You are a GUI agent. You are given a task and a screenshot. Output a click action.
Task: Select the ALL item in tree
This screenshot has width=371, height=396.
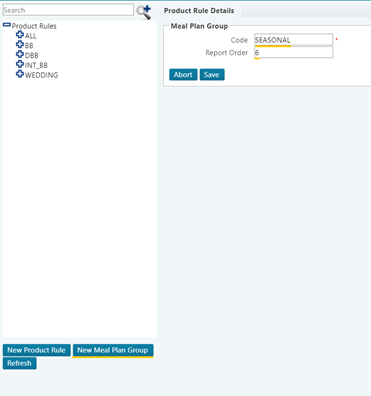coord(31,36)
